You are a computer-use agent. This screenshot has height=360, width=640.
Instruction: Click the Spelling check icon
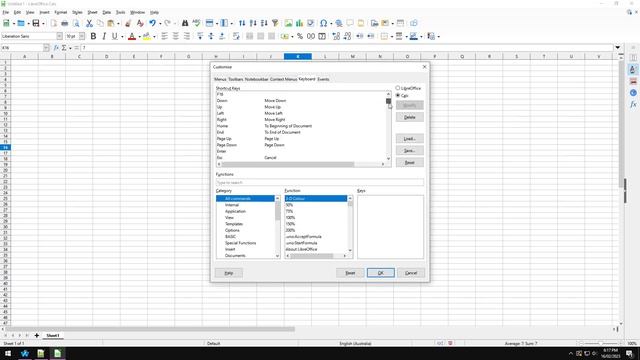(x=196, y=23)
